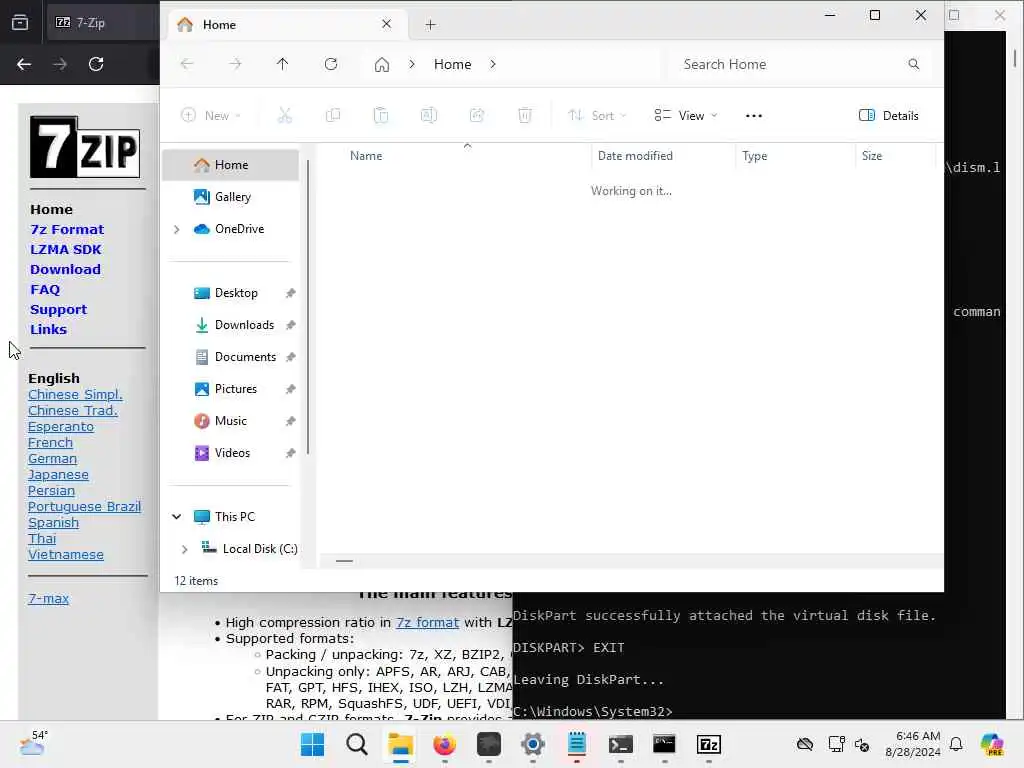Switch 7-Zip page language to German

(52, 459)
